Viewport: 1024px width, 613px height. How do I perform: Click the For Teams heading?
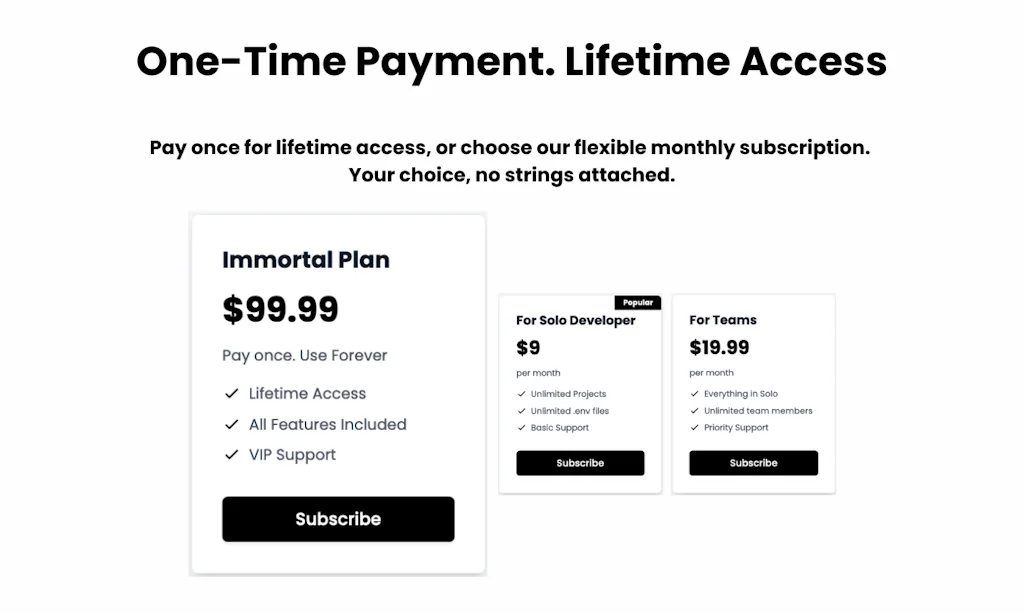pos(722,320)
